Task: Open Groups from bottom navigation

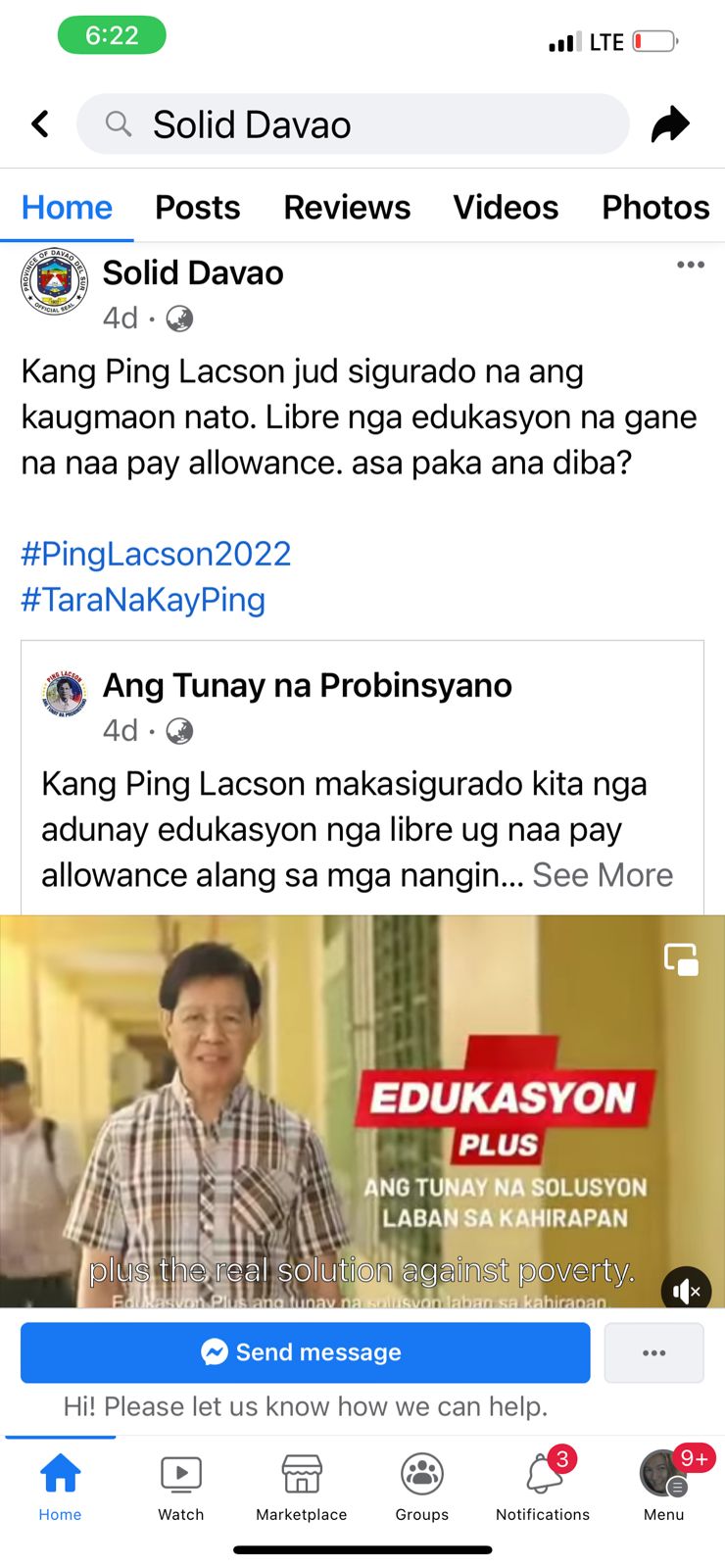Action: [422, 1487]
